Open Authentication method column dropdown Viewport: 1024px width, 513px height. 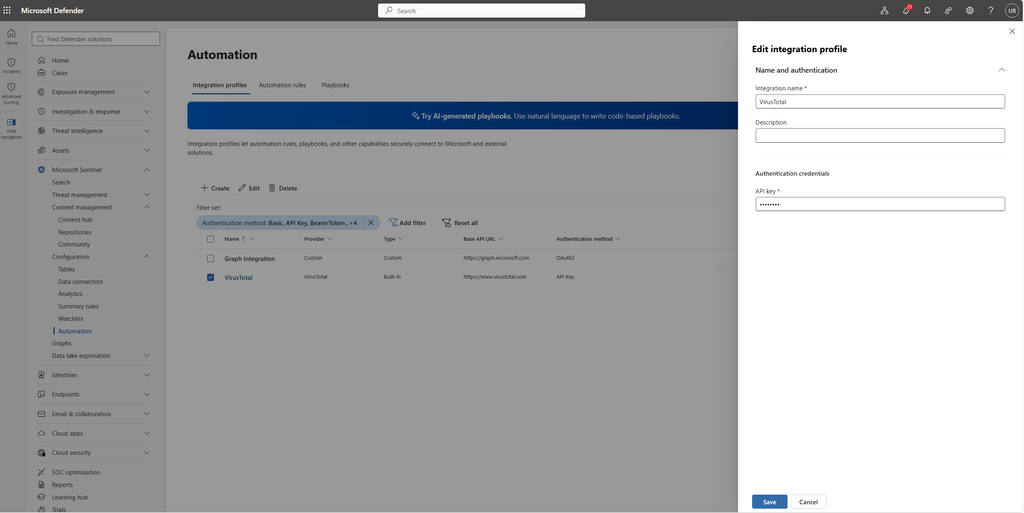(x=618, y=239)
